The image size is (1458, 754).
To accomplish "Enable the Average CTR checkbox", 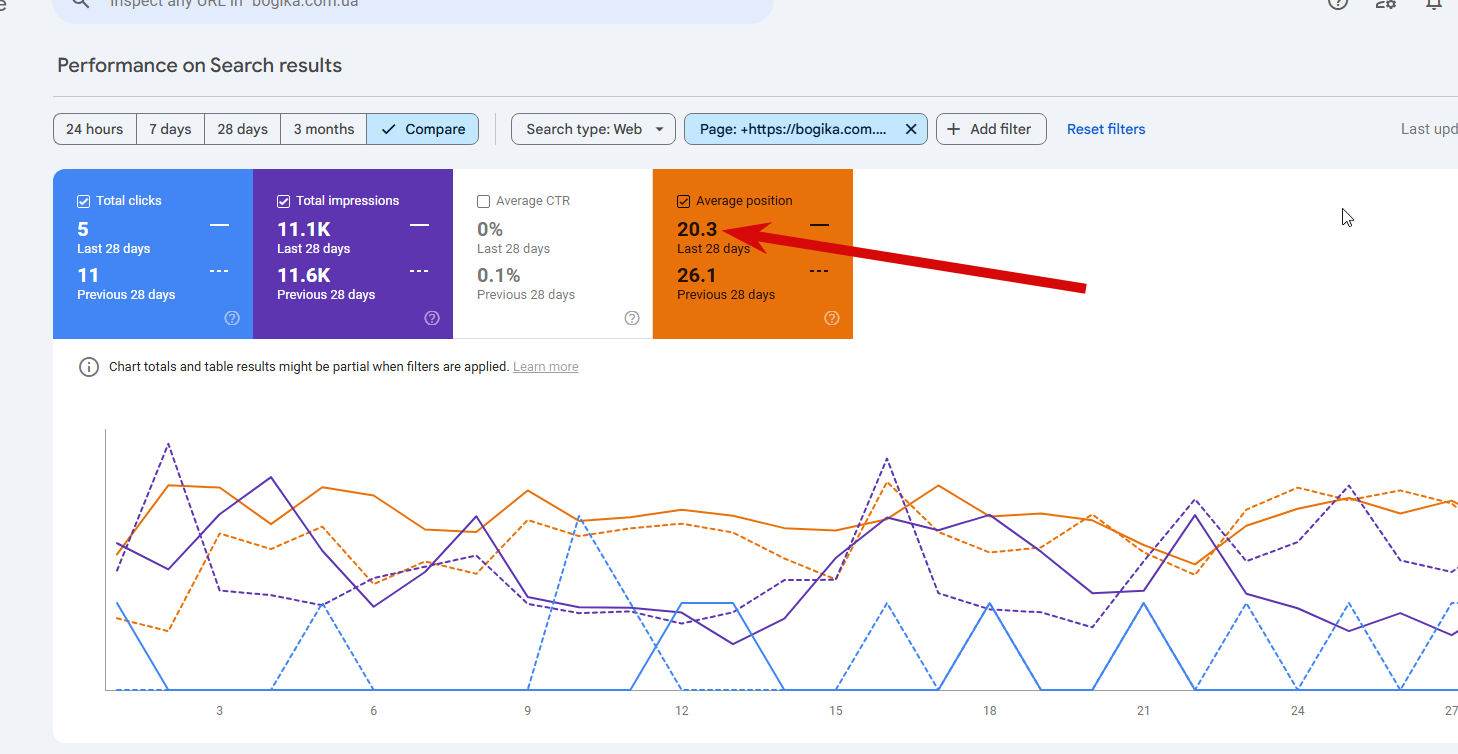I will pos(484,201).
